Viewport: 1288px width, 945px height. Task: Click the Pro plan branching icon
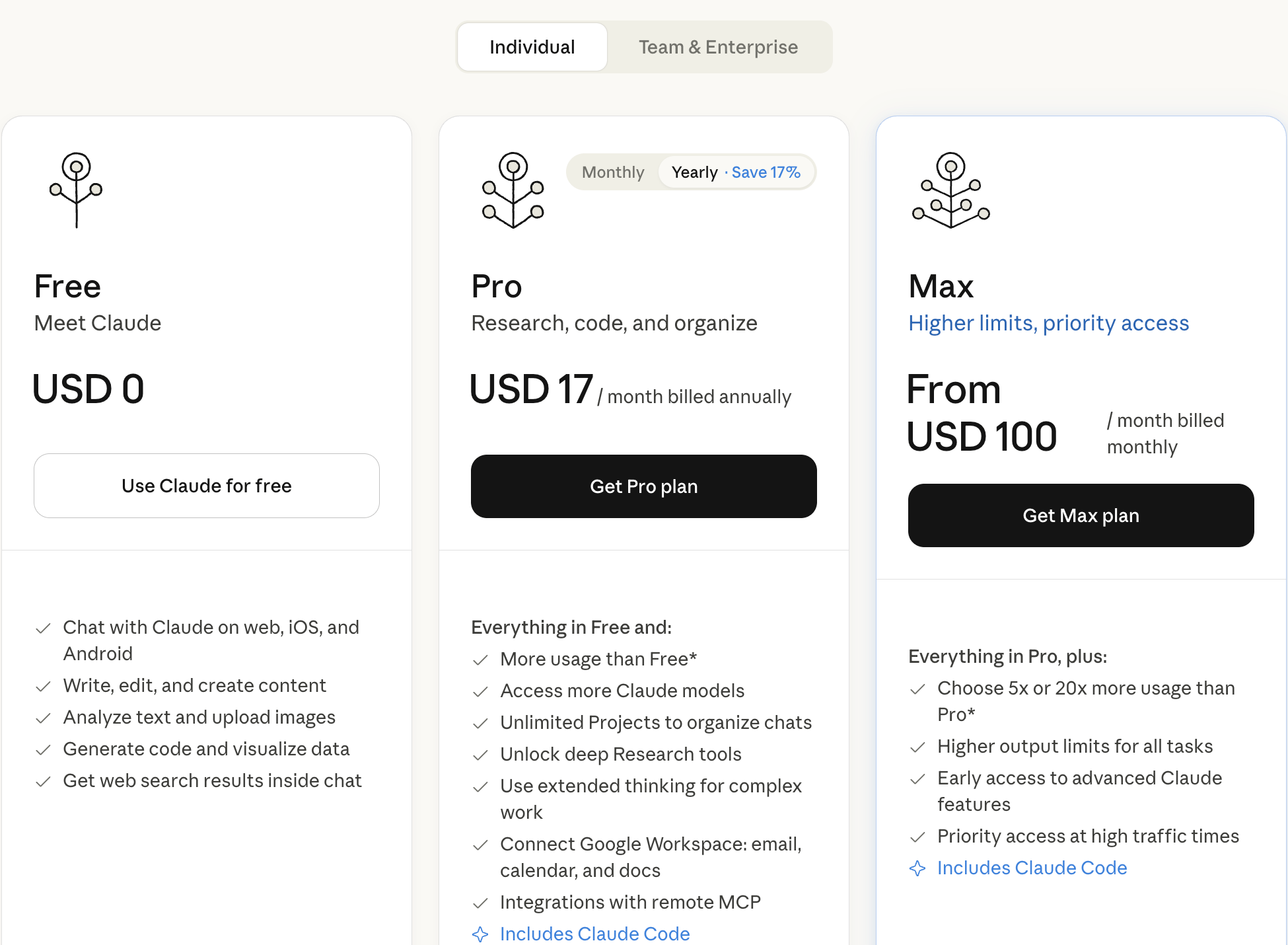[513, 190]
